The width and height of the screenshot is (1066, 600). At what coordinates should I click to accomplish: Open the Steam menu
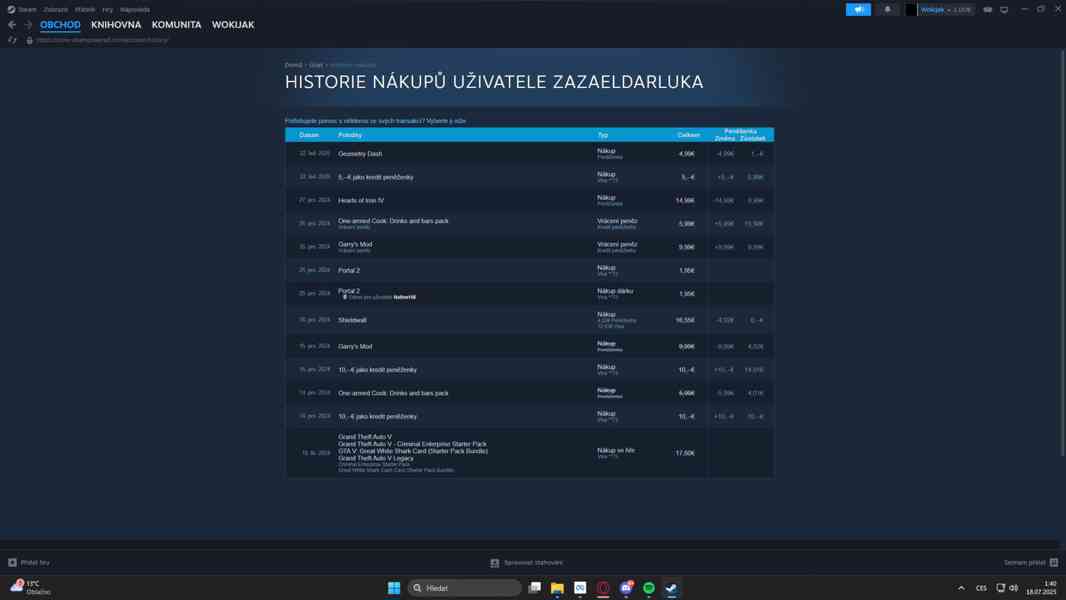28,10
